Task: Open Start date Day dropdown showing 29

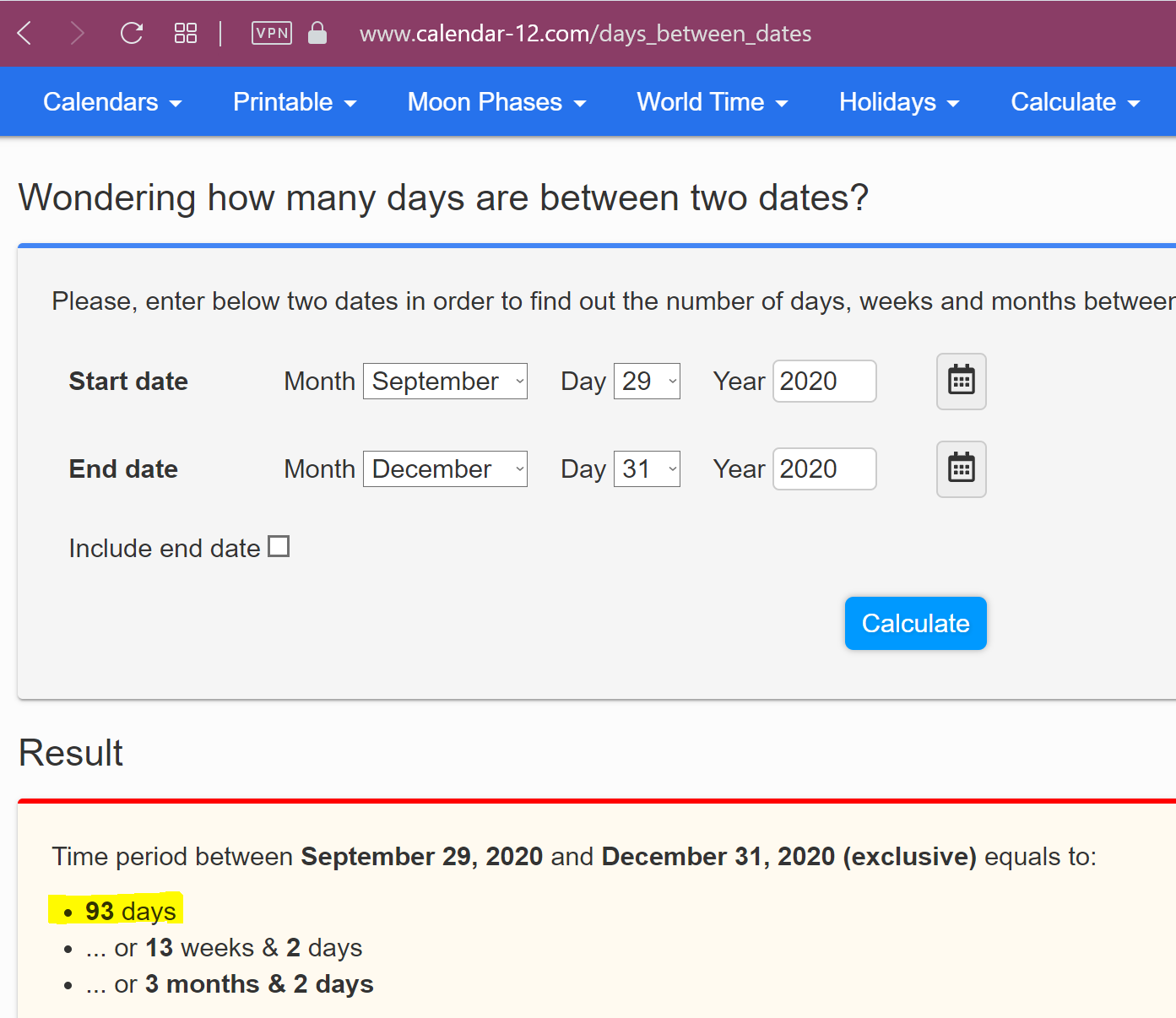Action: tap(647, 382)
